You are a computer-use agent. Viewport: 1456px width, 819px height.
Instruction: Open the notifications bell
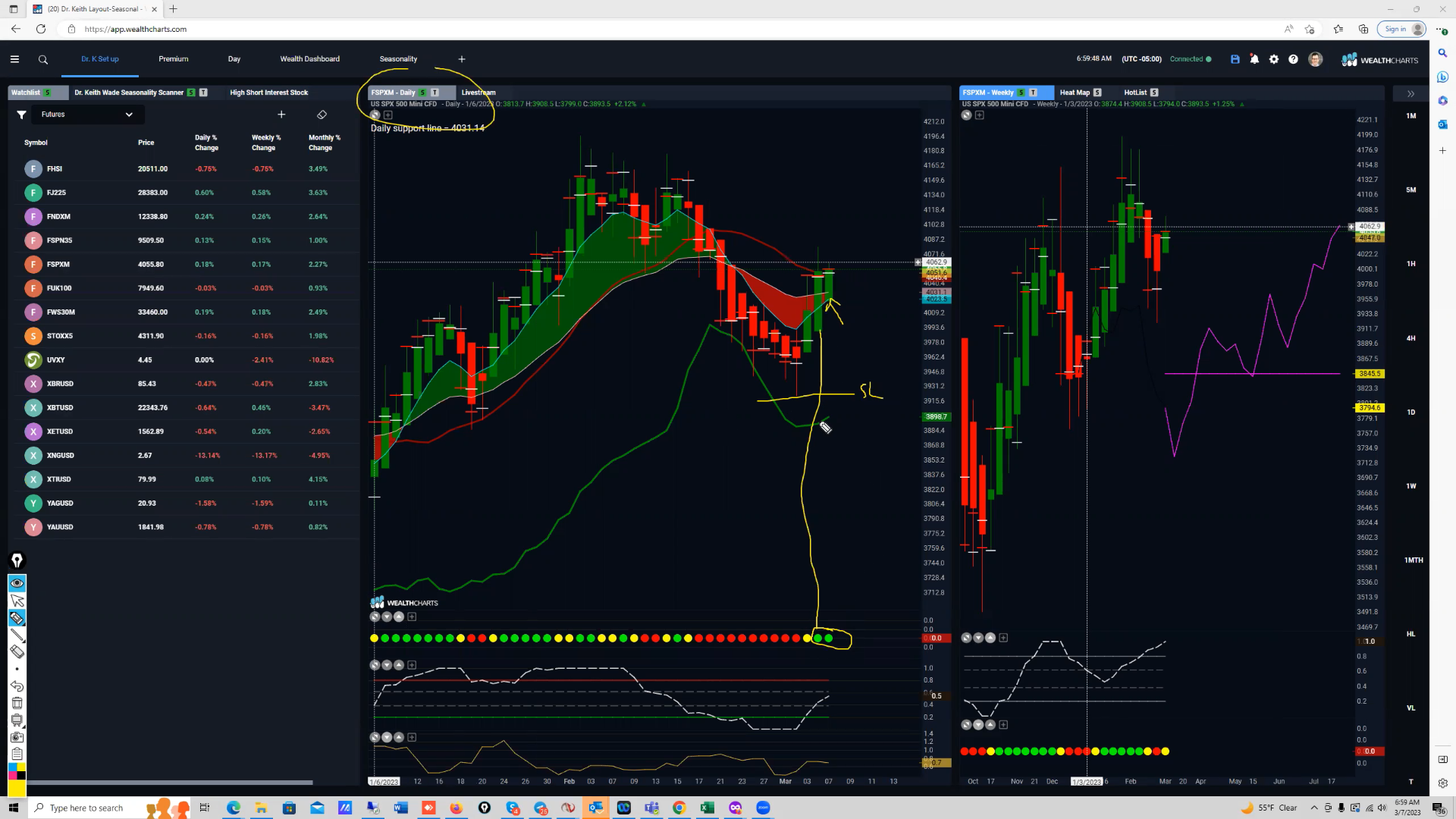pos(1254,59)
